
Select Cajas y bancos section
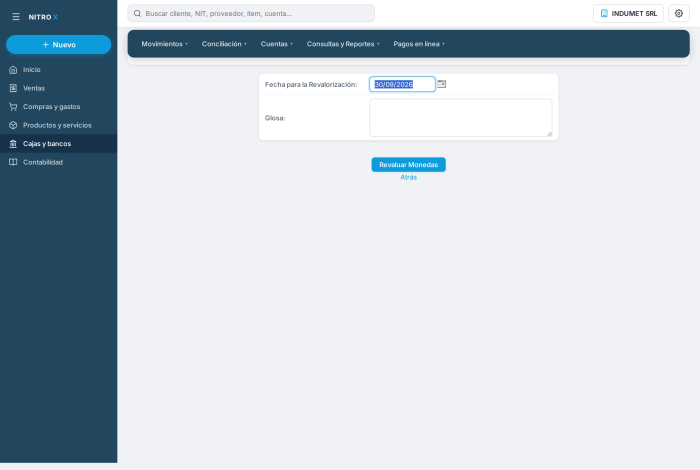tap(58, 144)
